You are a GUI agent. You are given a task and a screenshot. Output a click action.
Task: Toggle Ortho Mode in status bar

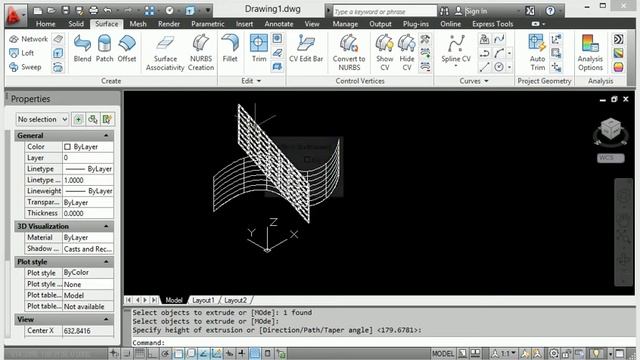coord(152,353)
